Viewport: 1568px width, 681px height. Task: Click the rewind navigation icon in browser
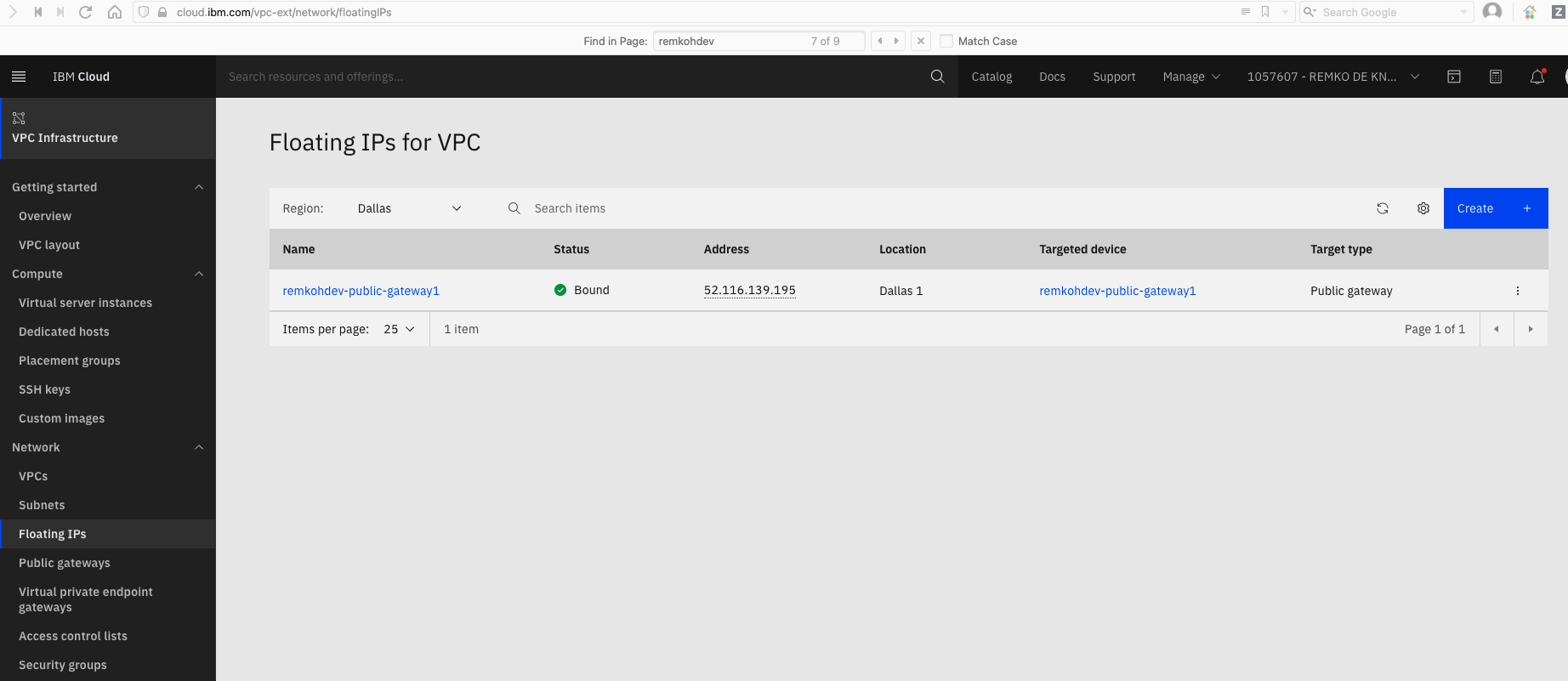(38, 12)
